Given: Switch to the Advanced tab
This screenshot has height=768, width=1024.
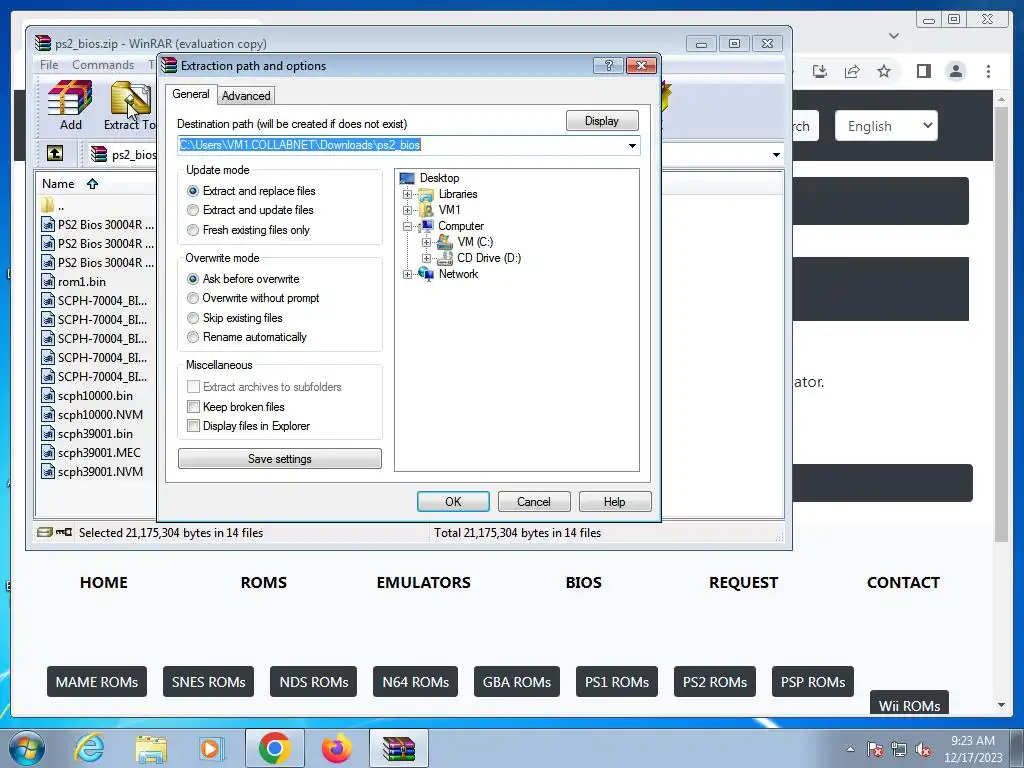Looking at the screenshot, I should (x=246, y=95).
